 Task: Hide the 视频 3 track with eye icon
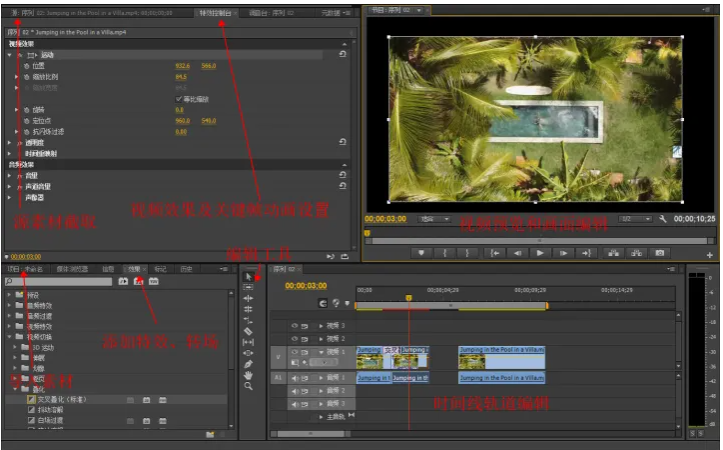click(294, 326)
